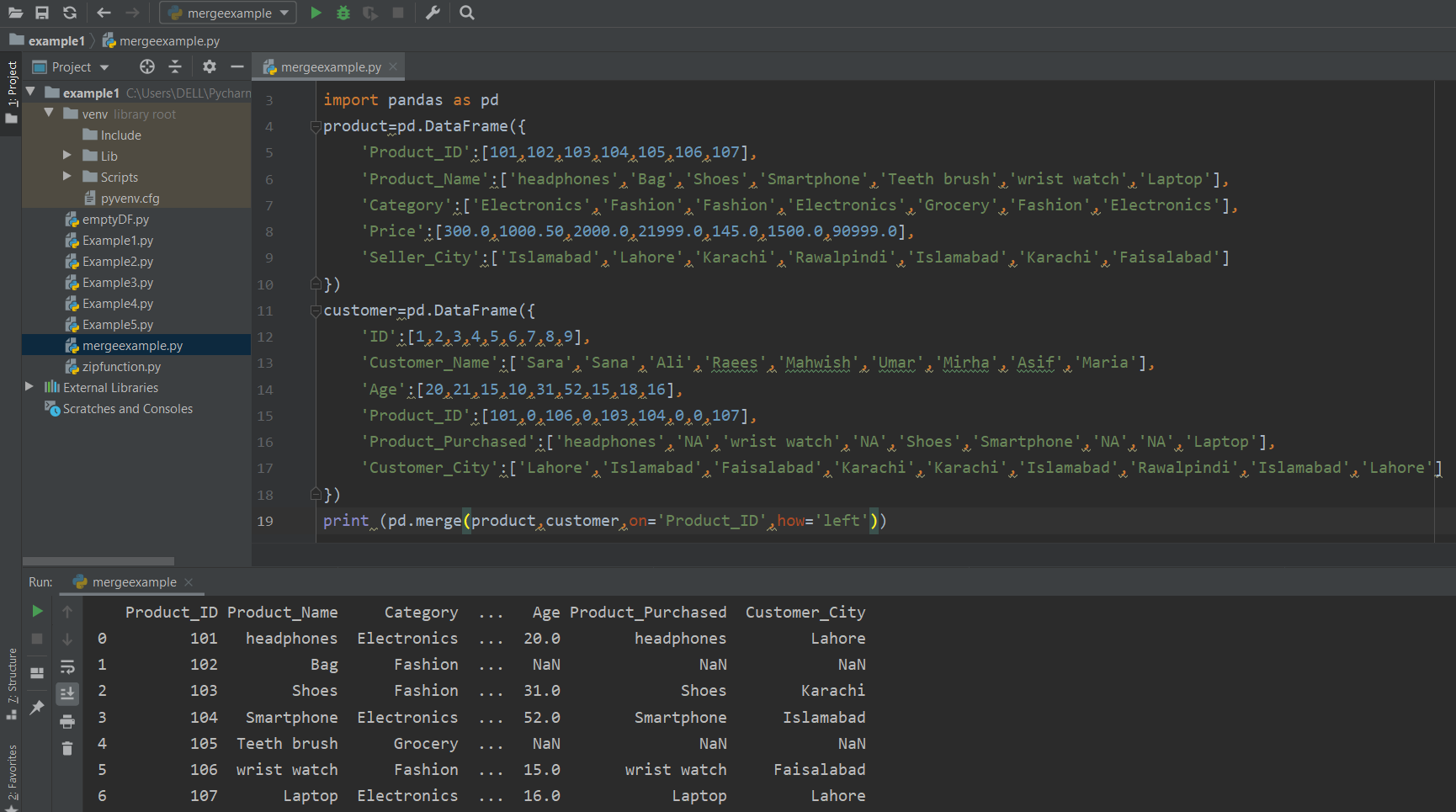The height and width of the screenshot is (812, 1456).
Task: Toggle soft-wrap in the run console
Action: pyautogui.click(x=67, y=667)
